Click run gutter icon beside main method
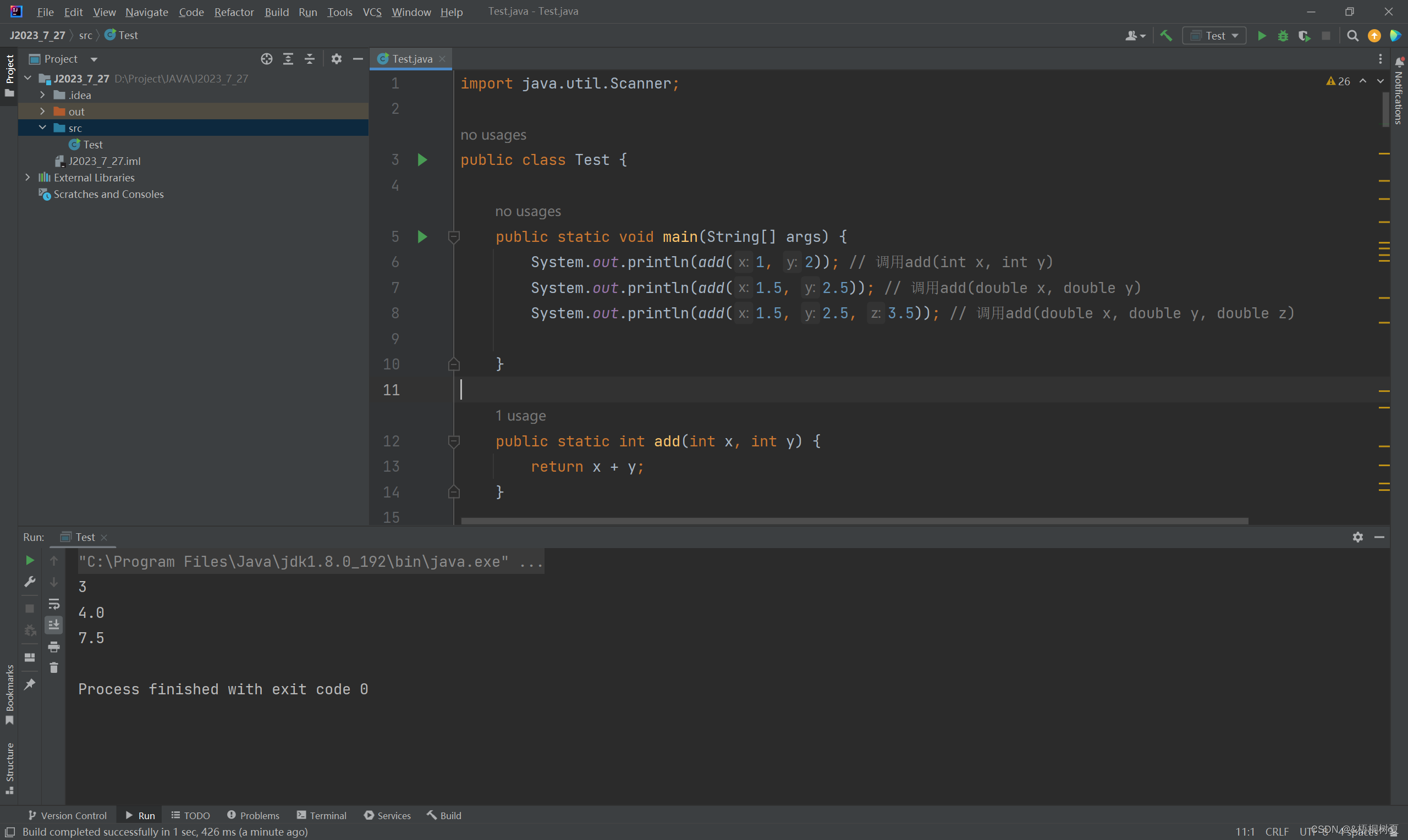Image resolution: width=1408 pixels, height=840 pixels. point(422,236)
